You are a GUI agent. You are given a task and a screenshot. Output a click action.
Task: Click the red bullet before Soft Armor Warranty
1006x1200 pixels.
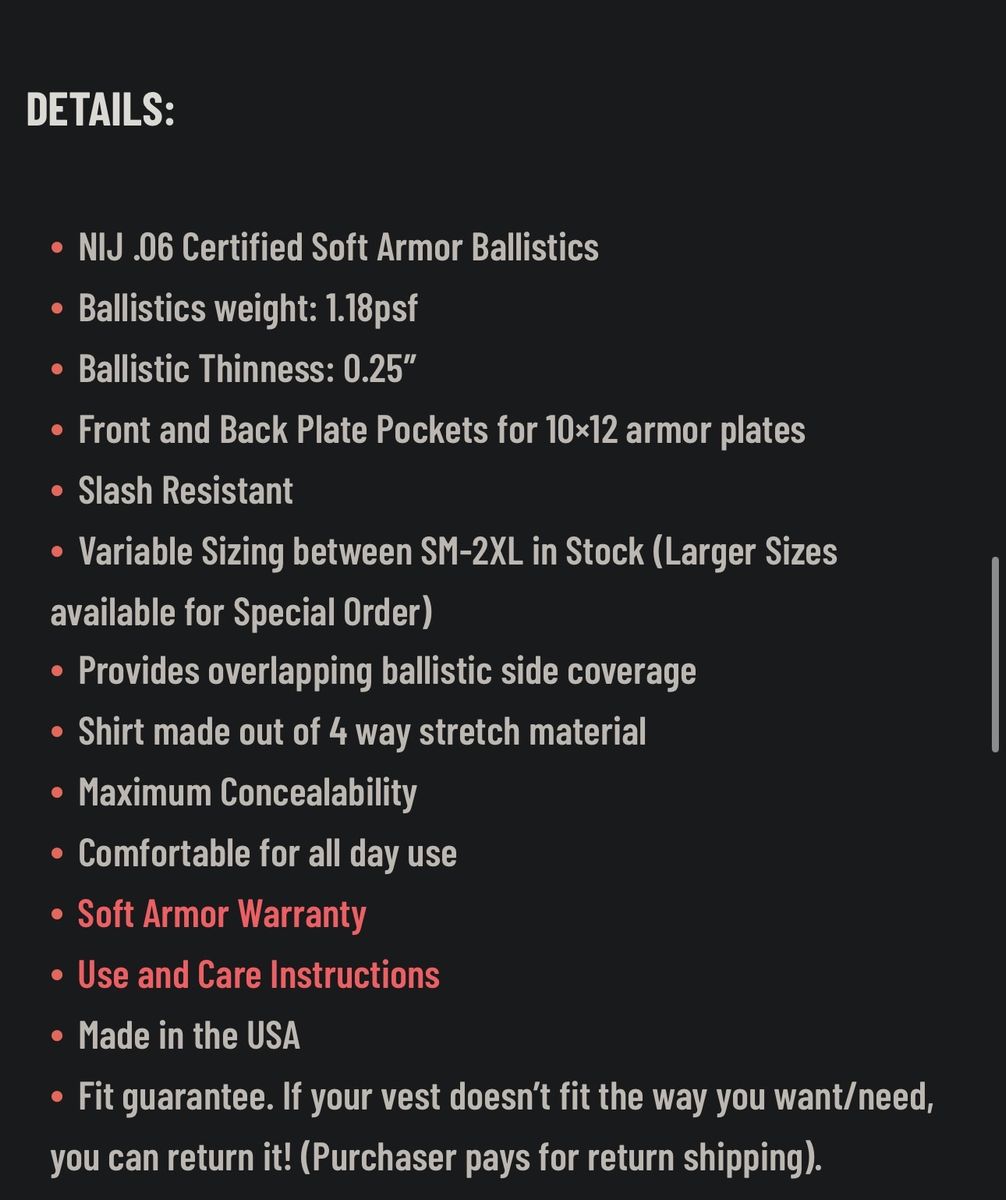pos(57,916)
